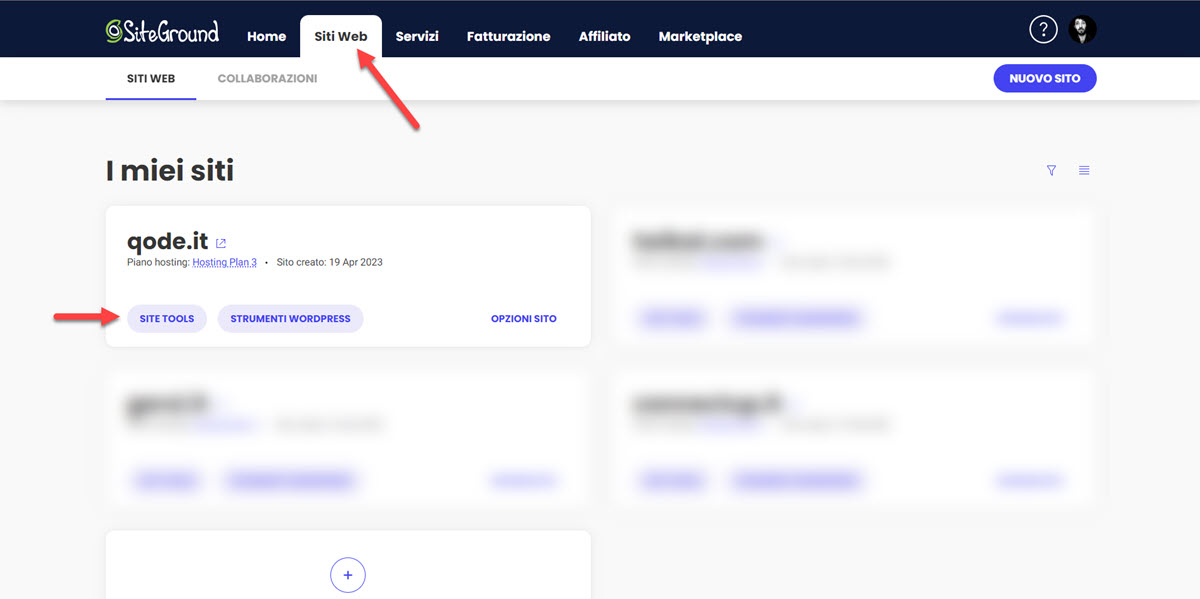Open Siti Web menu tab
The height and width of the screenshot is (599, 1200).
click(341, 36)
